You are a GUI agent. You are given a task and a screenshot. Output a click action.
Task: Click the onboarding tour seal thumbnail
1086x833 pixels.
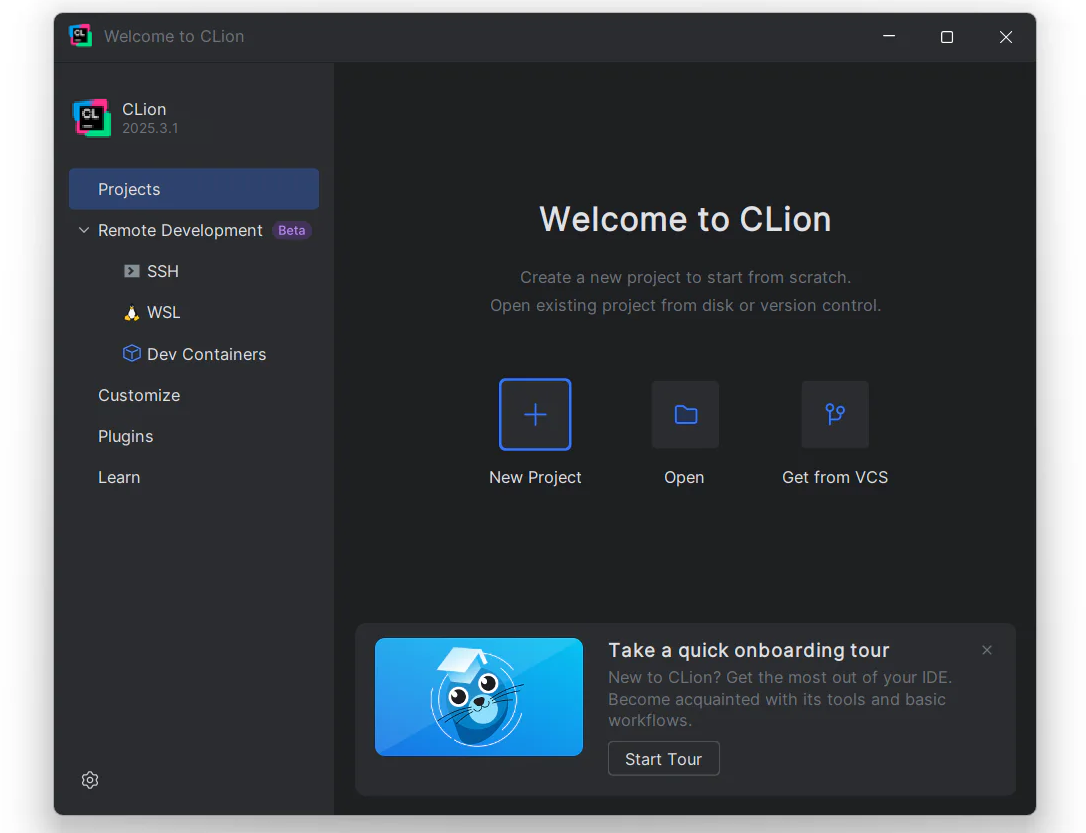pos(479,697)
